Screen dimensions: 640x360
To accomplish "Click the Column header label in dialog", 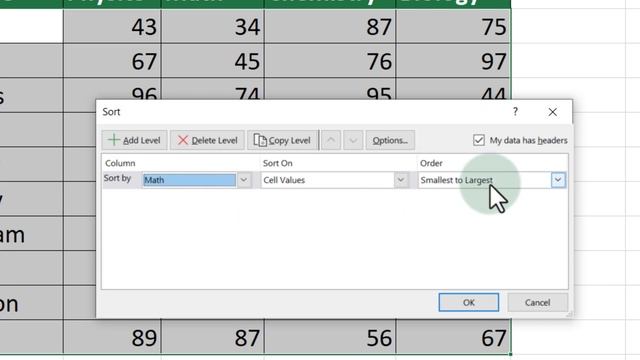I will 120,163.
